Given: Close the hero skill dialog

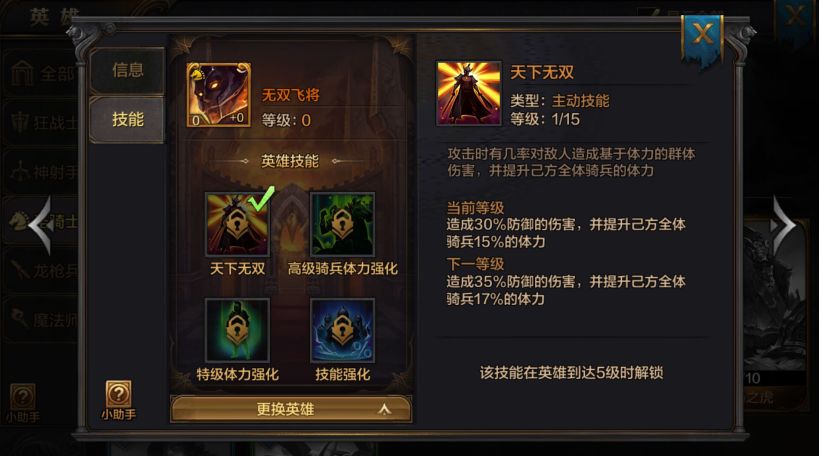Looking at the screenshot, I should point(702,37).
